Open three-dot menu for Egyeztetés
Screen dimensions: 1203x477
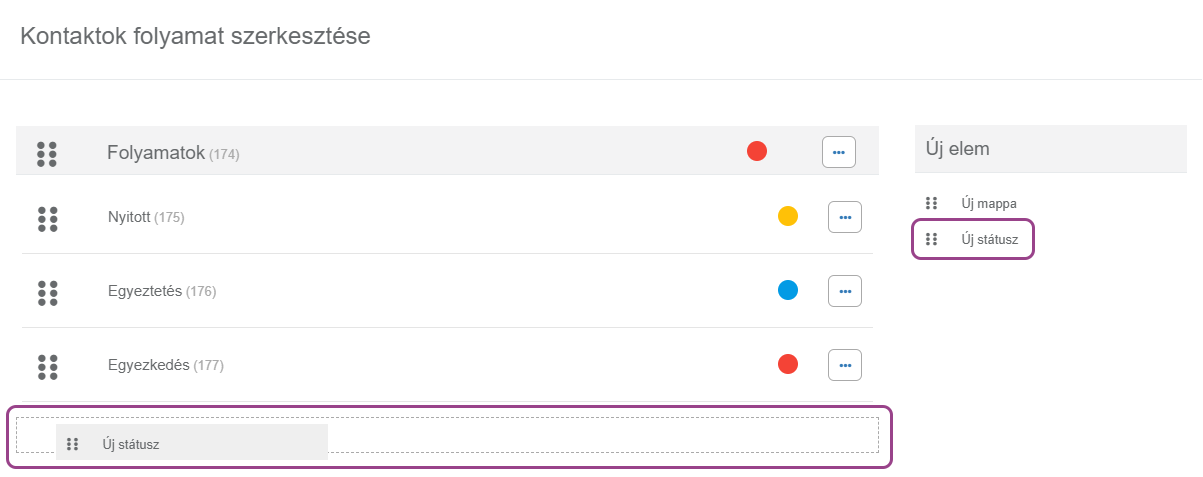pos(844,291)
